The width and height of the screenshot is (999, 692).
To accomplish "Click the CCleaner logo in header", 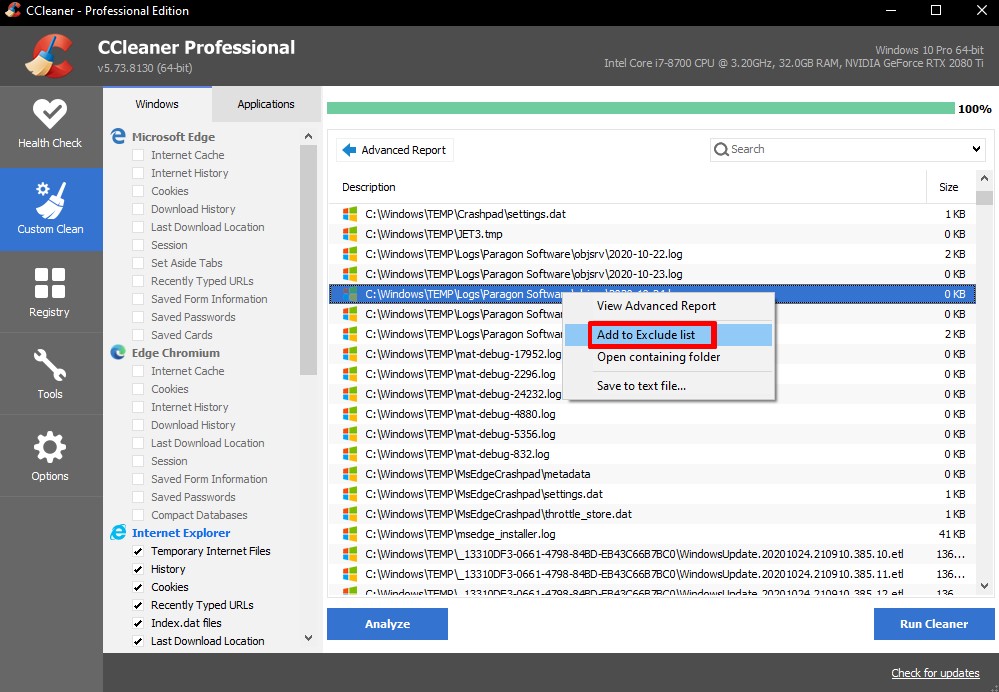I will (48, 56).
